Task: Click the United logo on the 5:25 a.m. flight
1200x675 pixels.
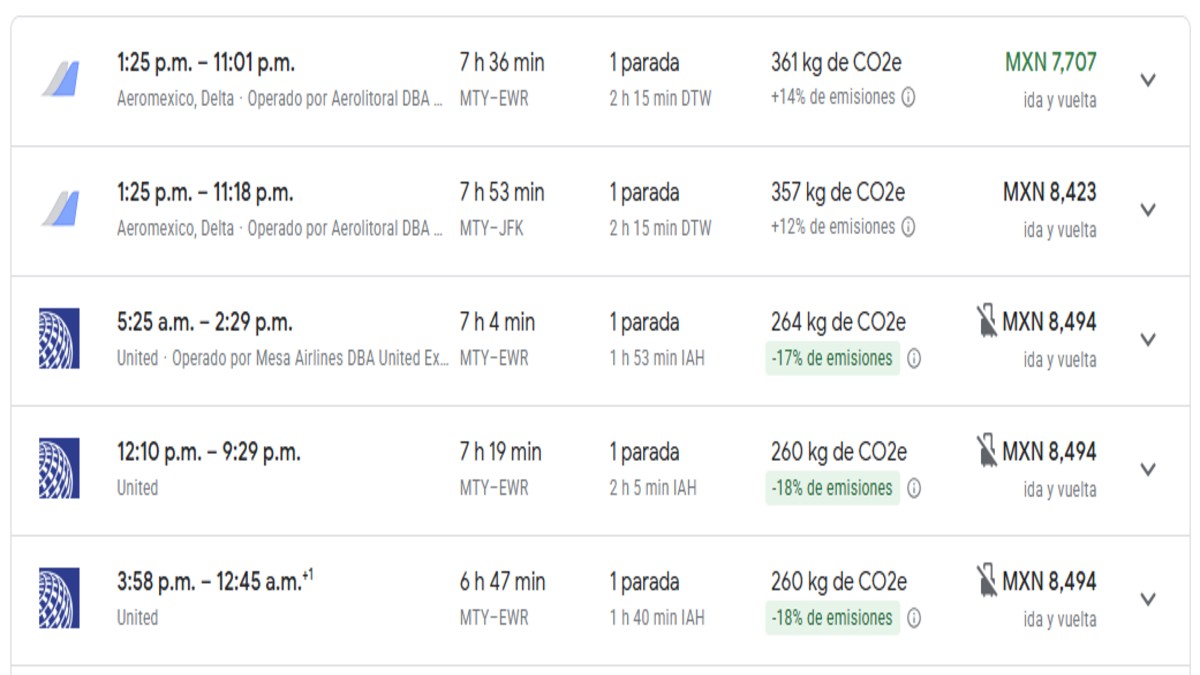Action: (59, 339)
